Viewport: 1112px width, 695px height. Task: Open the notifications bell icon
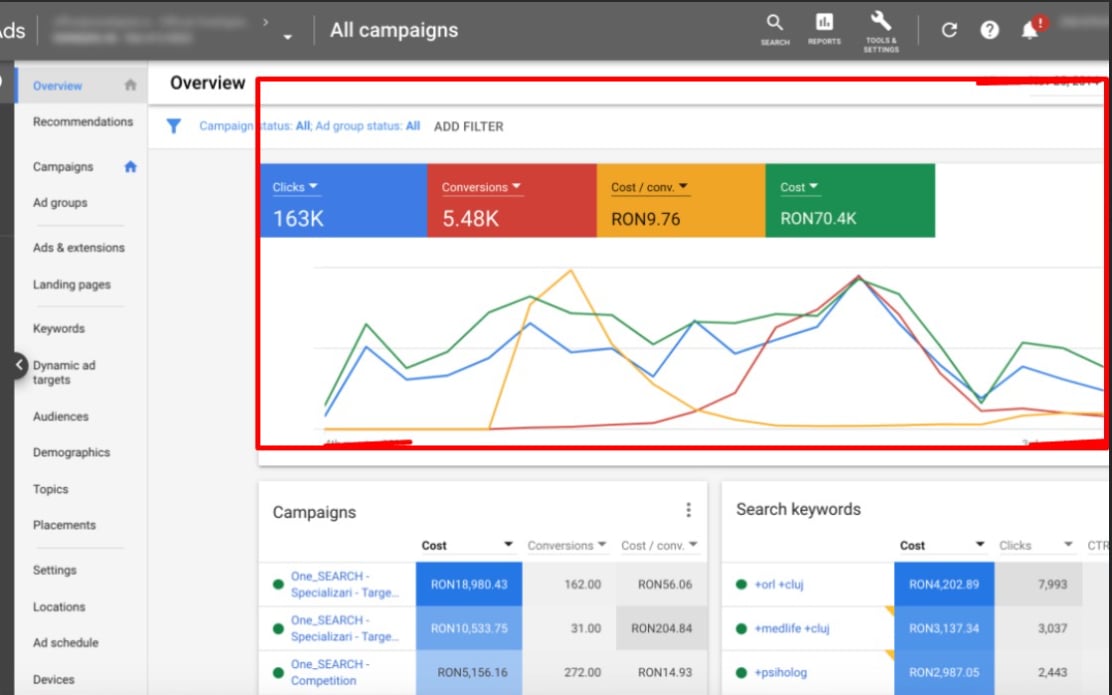[x=1029, y=30]
